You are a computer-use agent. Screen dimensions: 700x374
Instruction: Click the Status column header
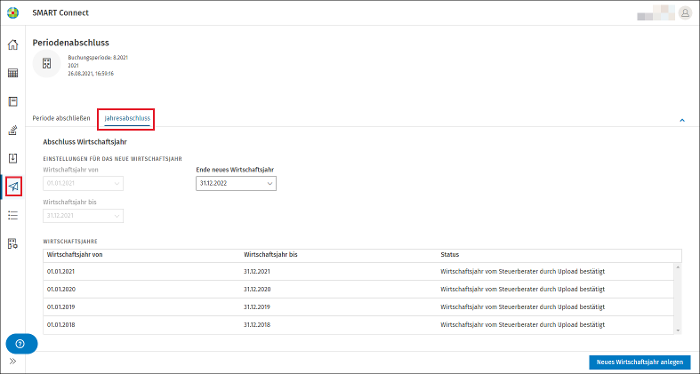[450, 254]
